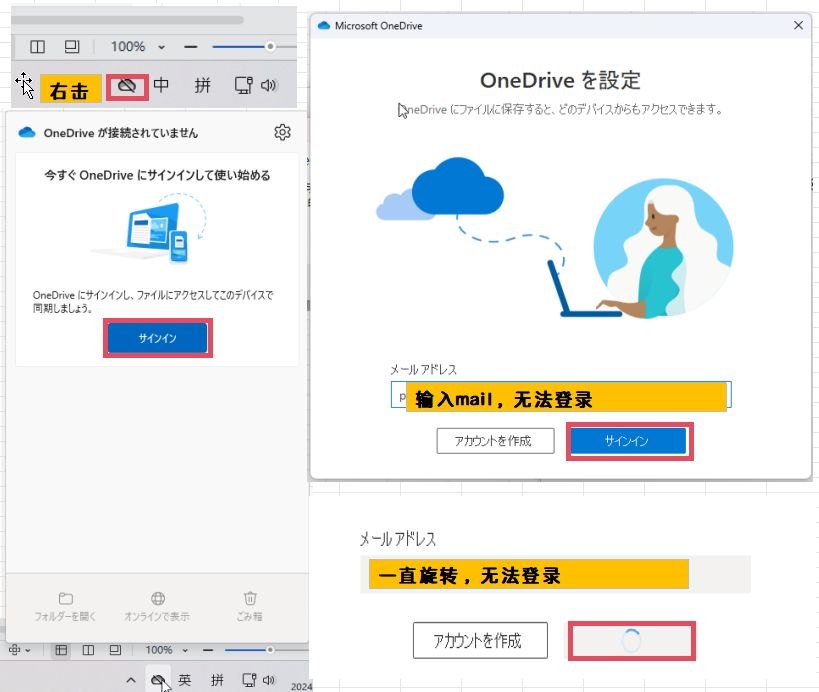Click サインイン in the OneDrive を設定 dialog
Viewport: 819px width, 692px height.
(628, 441)
